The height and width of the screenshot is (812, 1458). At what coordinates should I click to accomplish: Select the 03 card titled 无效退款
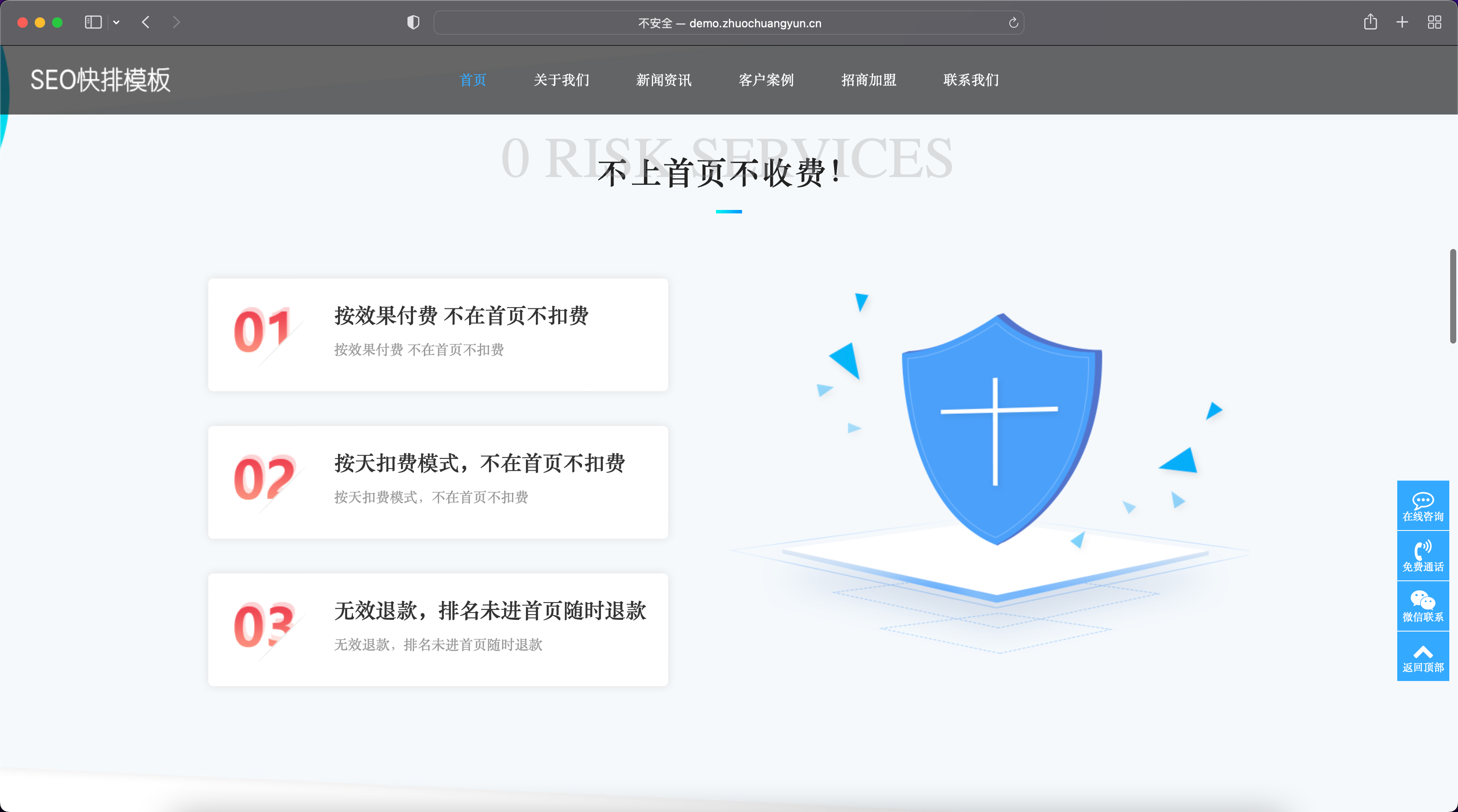tap(438, 630)
